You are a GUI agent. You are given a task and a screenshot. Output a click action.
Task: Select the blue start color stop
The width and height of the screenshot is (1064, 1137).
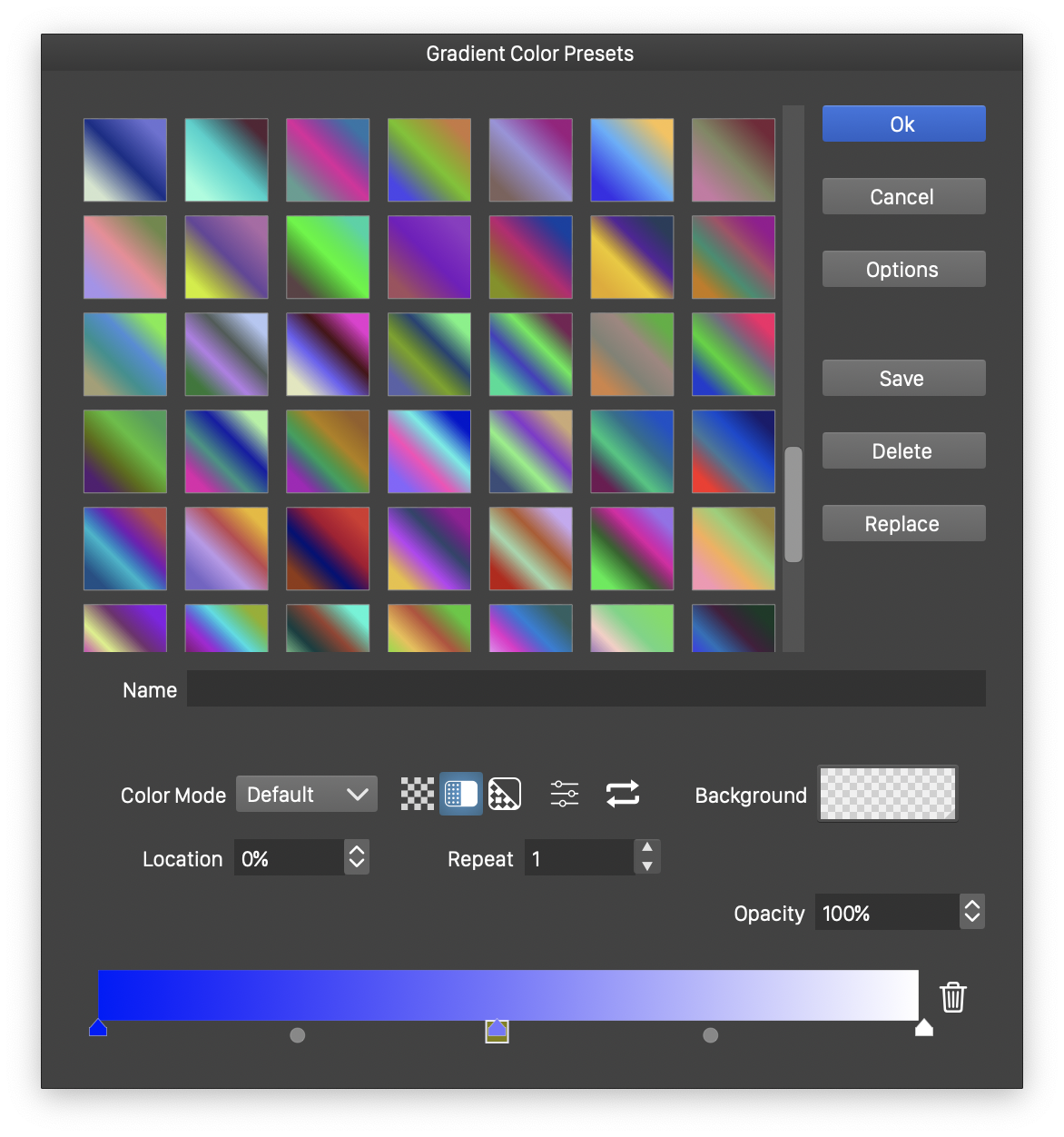pos(98,1028)
